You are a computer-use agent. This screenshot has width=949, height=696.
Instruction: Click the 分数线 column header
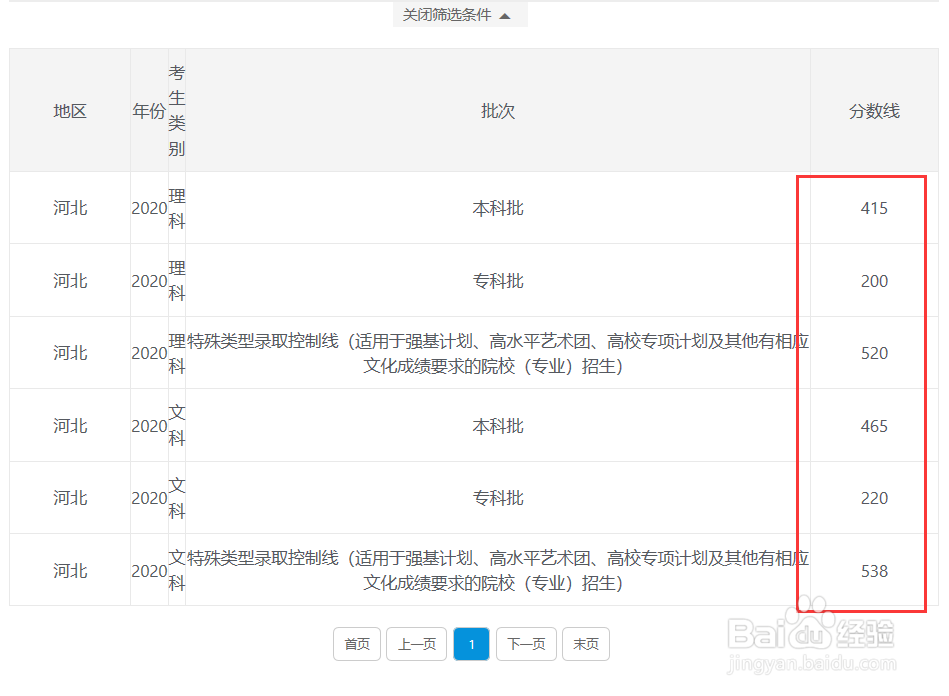click(x=874, y=111)
